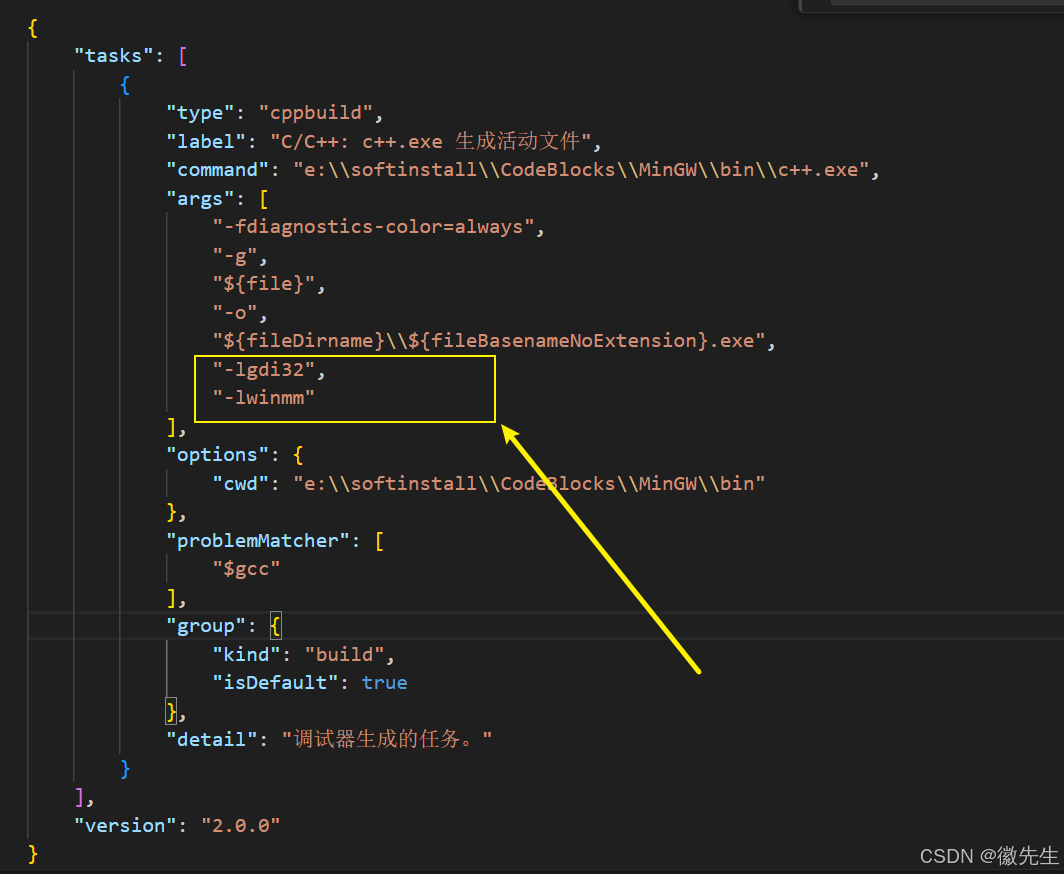Click the "-o" argument

pos(235,313)
